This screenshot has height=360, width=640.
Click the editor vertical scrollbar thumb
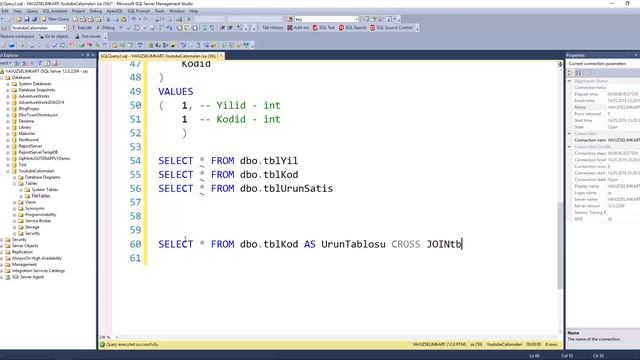(x=560, y=246)
